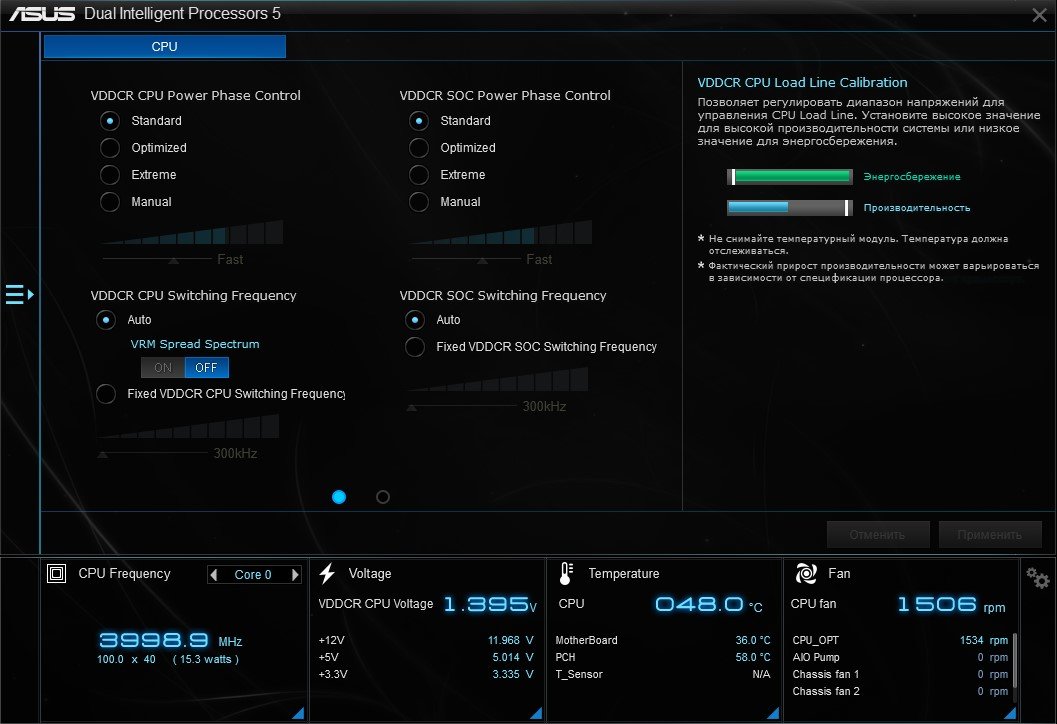Screen dimensions: 1057x724
Task: Select Standard for VDDCR SOC Power Phase
Action: coord(419,121)
